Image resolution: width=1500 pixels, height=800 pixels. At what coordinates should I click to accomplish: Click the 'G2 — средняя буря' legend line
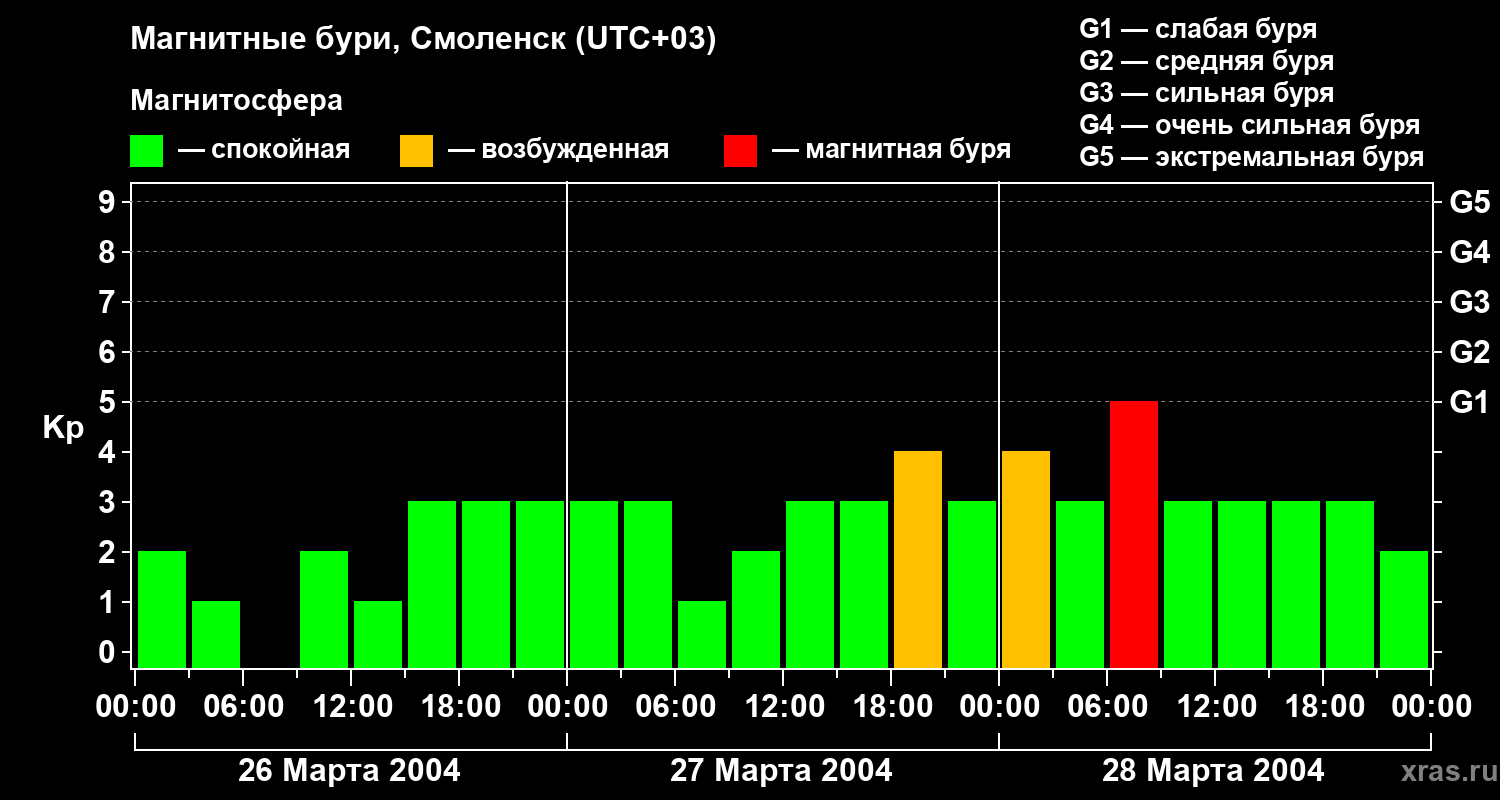[1207, 61]
